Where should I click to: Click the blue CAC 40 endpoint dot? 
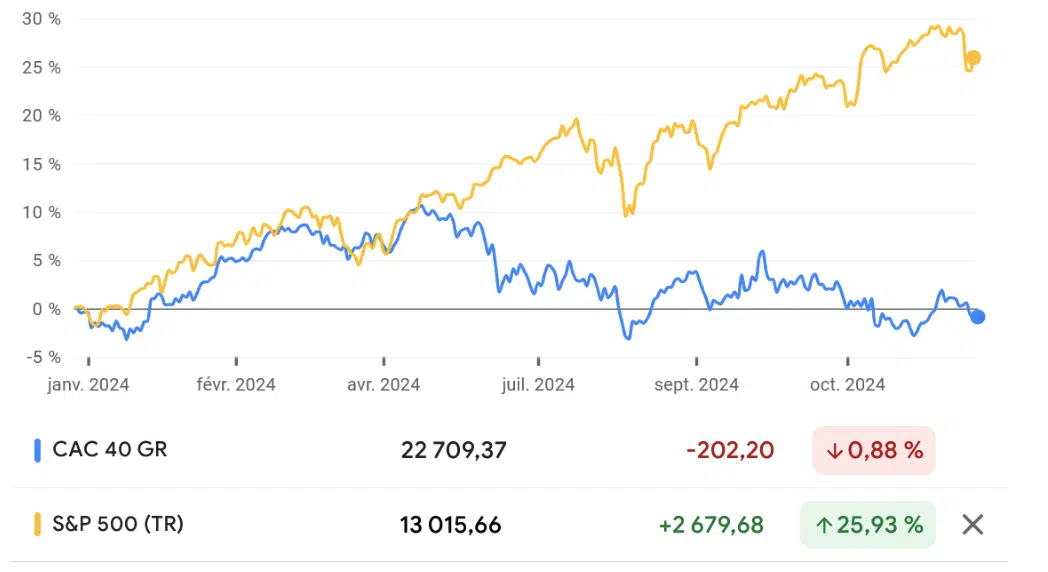click(978, 317)
